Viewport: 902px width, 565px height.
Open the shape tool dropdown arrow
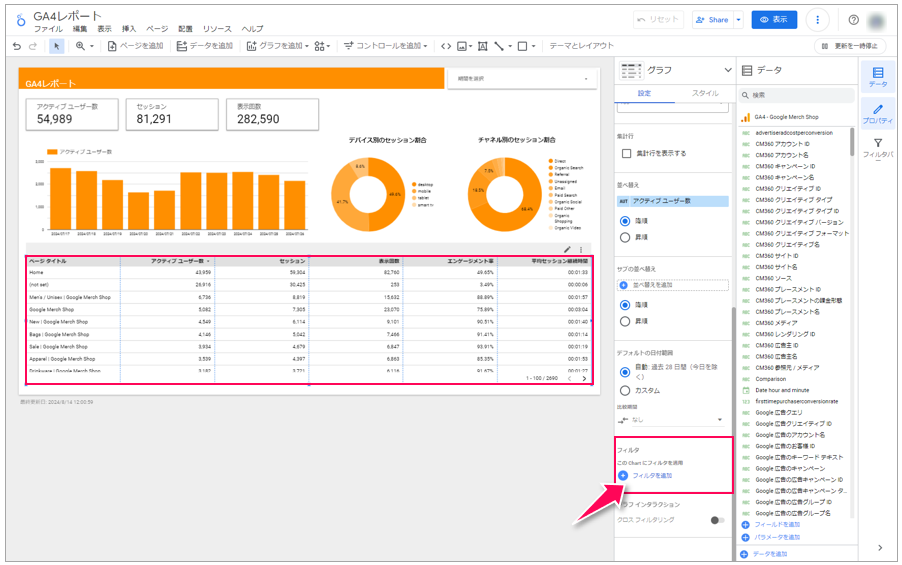coord(533,46)
